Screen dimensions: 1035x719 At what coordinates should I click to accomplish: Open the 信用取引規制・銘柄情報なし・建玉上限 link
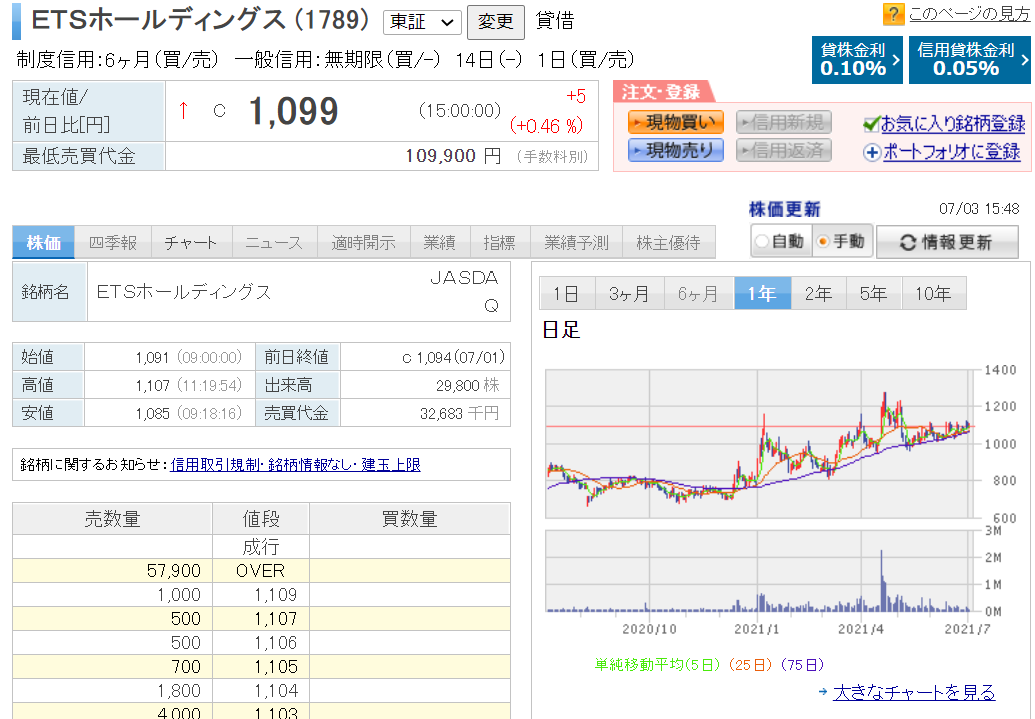pyautogui.click(x=295, y=465)
